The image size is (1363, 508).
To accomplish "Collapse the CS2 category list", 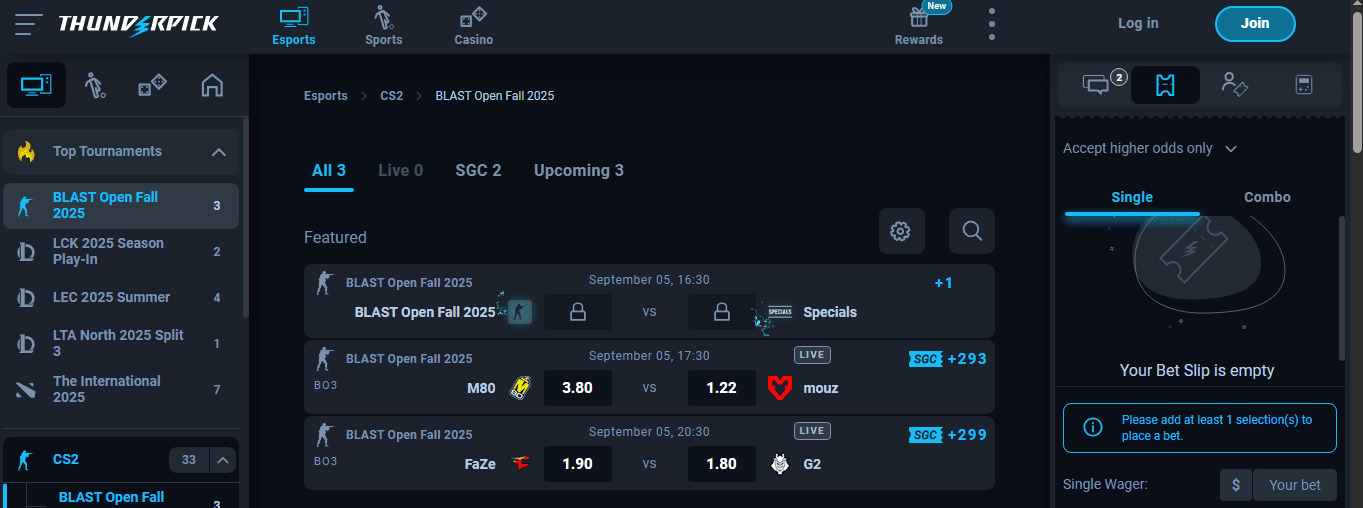I will coord(224,460).
